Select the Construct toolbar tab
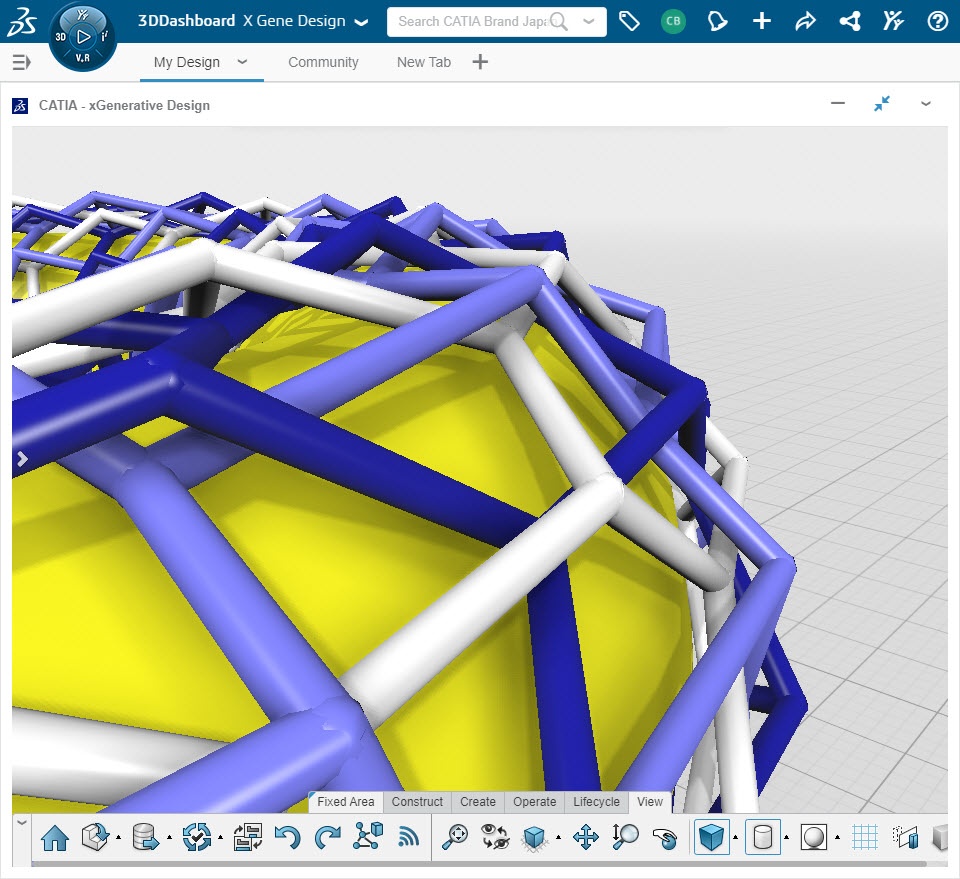 417,802
